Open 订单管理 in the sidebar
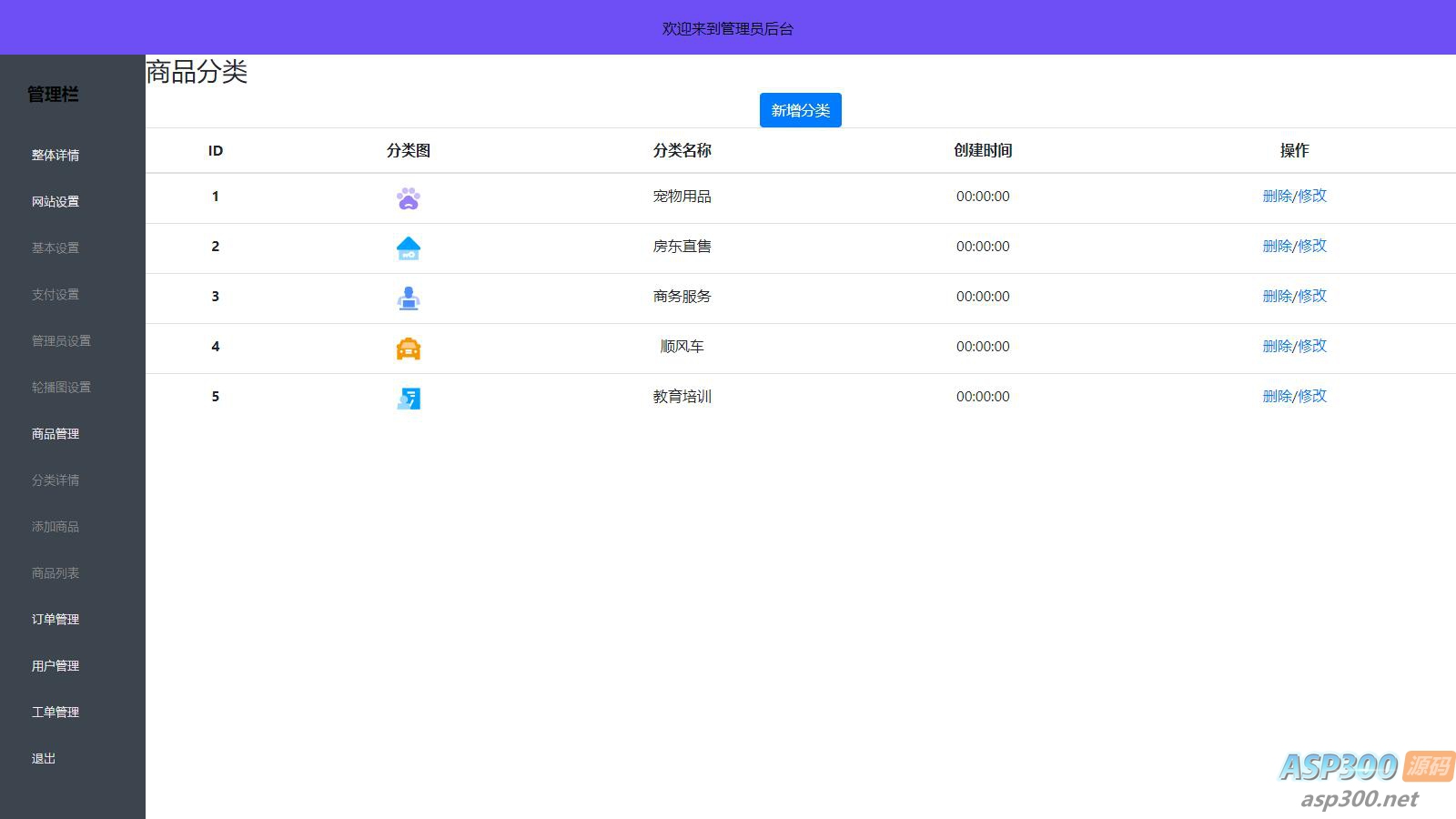Screen dimensions: 1456x819 [56, 619]
